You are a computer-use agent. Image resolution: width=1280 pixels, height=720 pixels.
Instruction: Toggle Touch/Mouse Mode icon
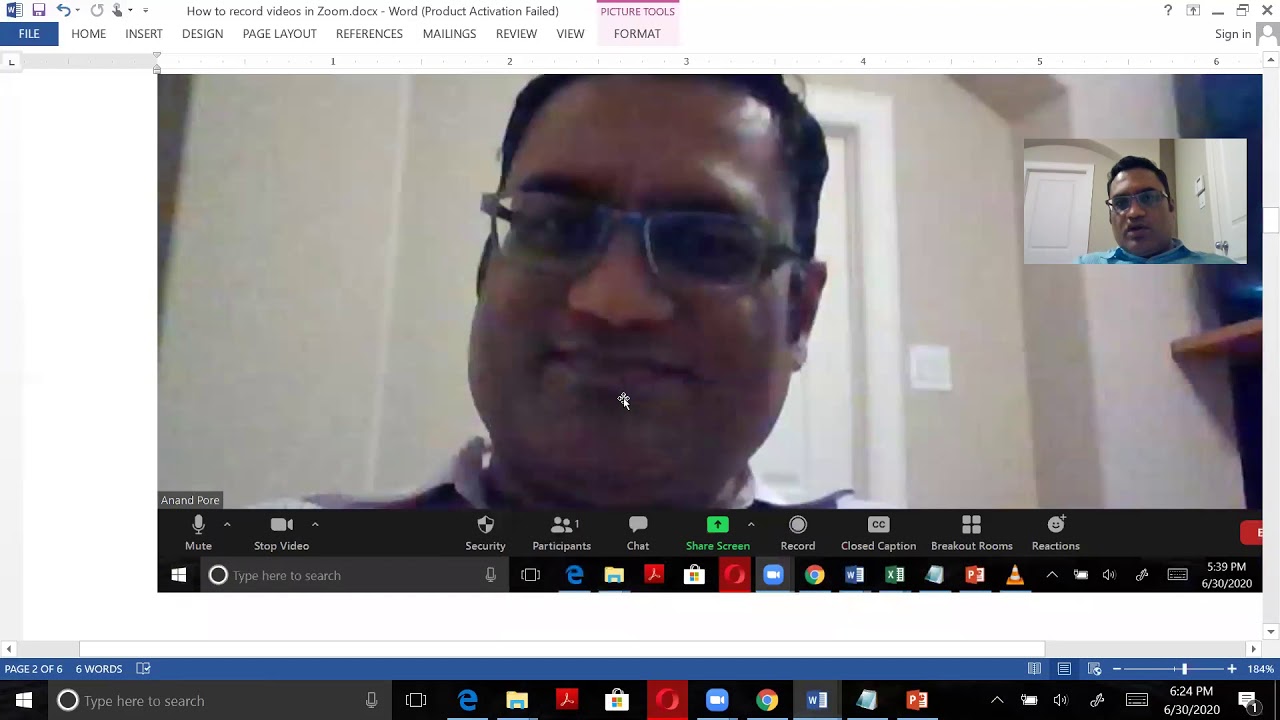pyautogui.click(x=117, y=11)
